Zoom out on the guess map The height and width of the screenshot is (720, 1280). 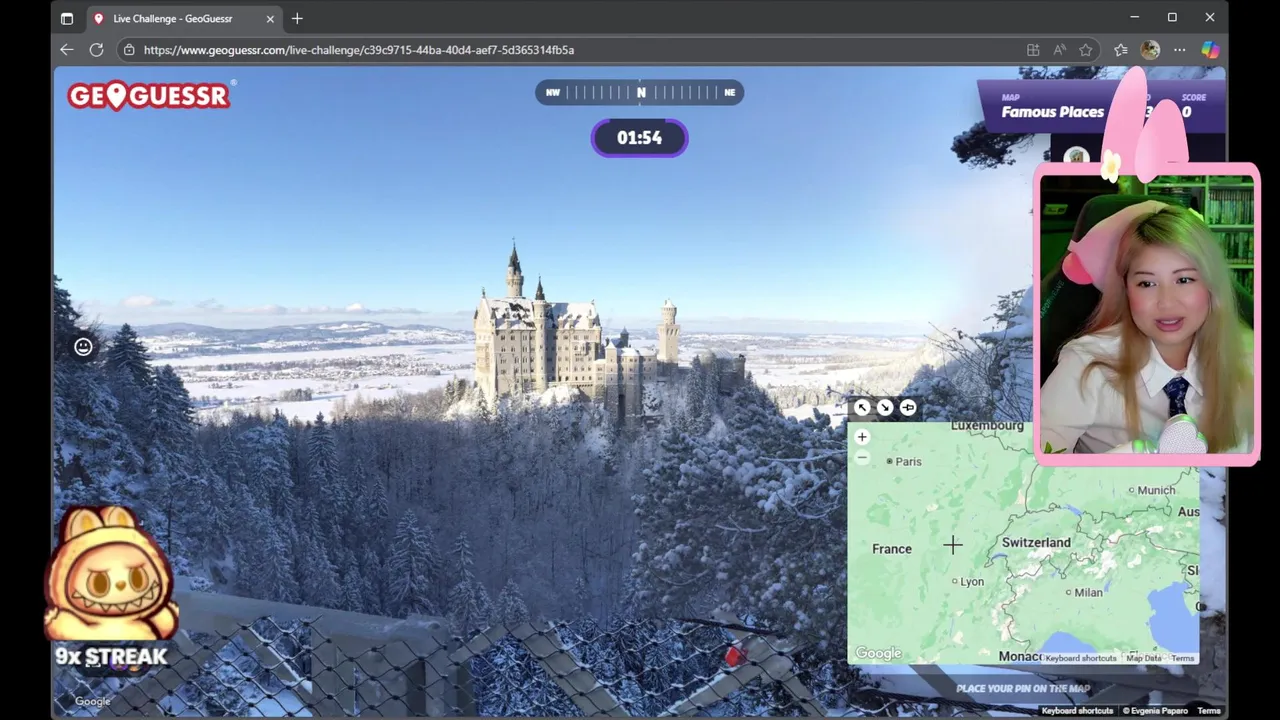[862, 458]
